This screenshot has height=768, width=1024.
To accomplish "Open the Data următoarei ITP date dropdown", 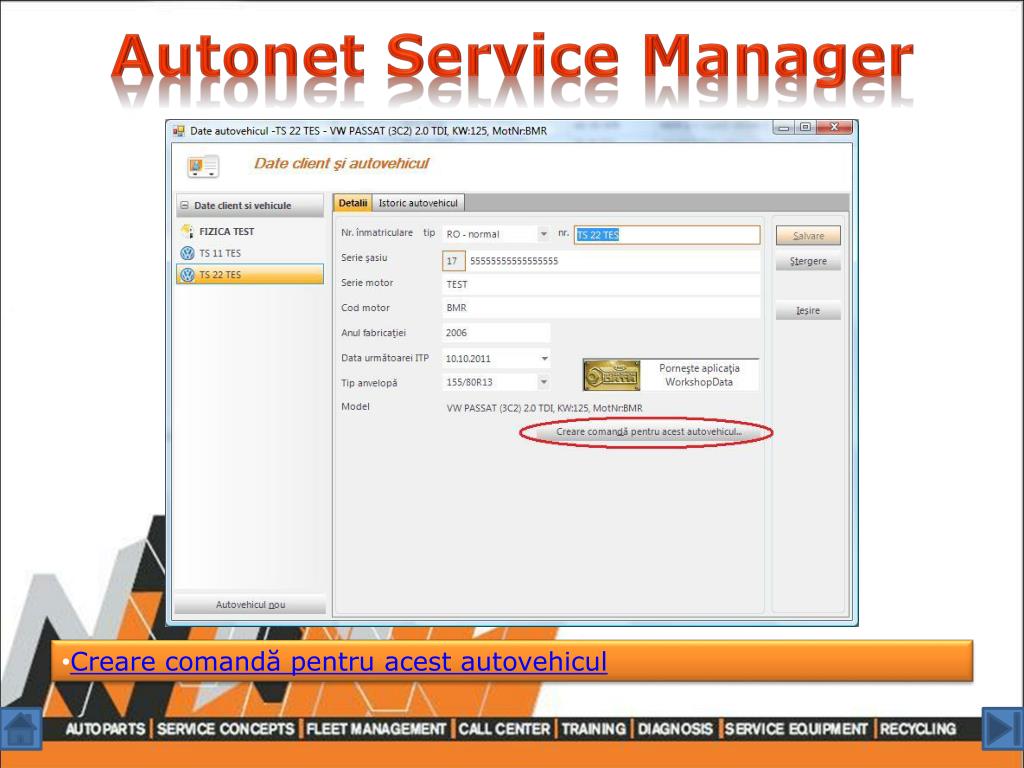I will (x=544, y=359).
